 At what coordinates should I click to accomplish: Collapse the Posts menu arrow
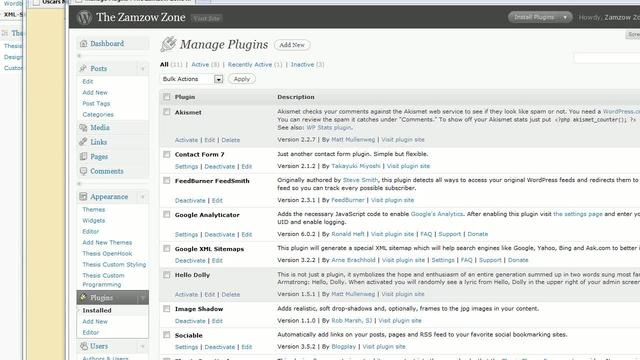pos(143,69)
